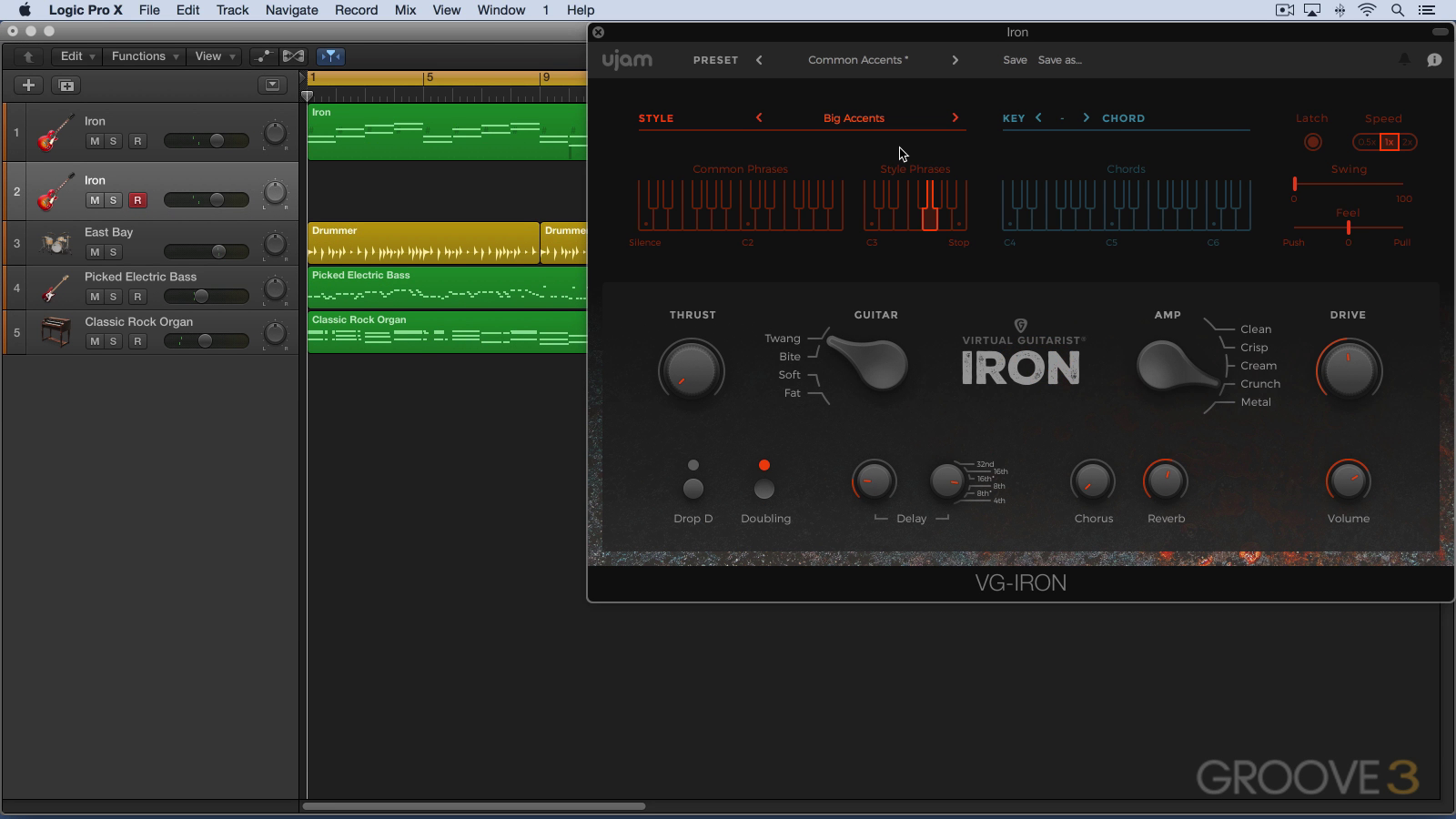Image resolution: width=1456 pixels, height=819 pixels.
Task: Click the notification bell icon in Iron plugin
Action: click(1404, 60)
